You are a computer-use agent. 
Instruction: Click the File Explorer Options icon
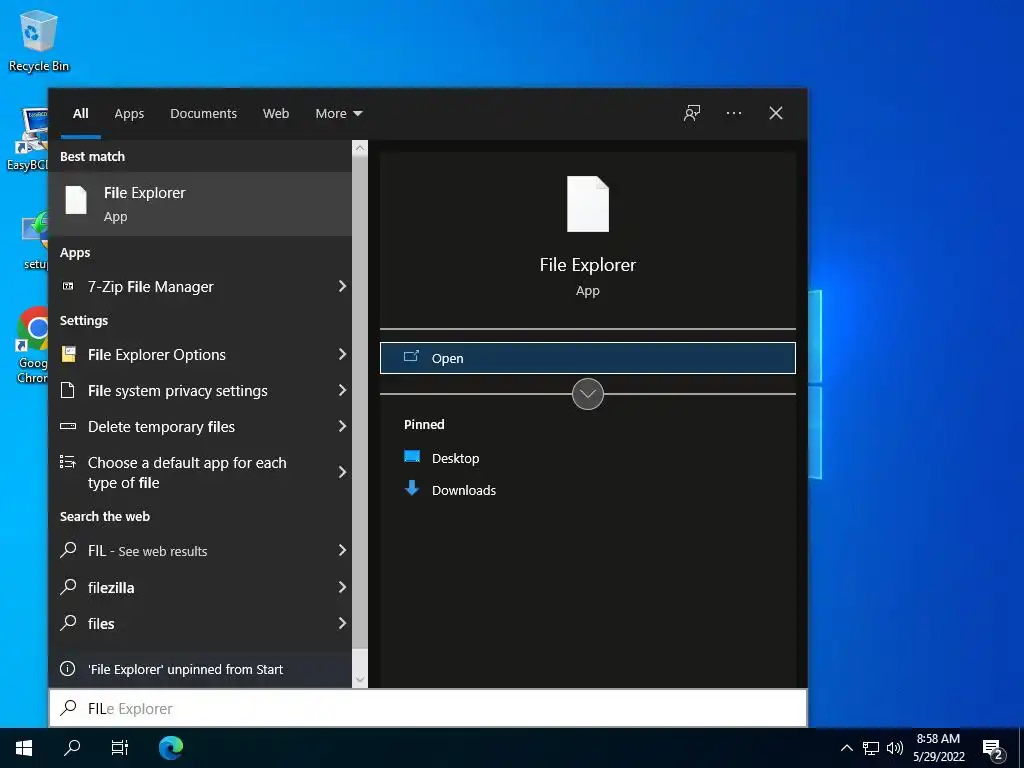pos(68,354)
